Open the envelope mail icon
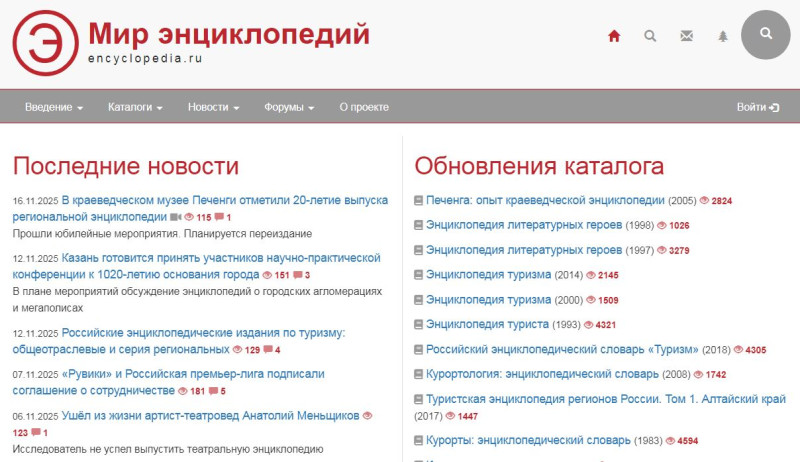Screen dimensions: 800x462 pyautogui.click(x=686, y=36)
